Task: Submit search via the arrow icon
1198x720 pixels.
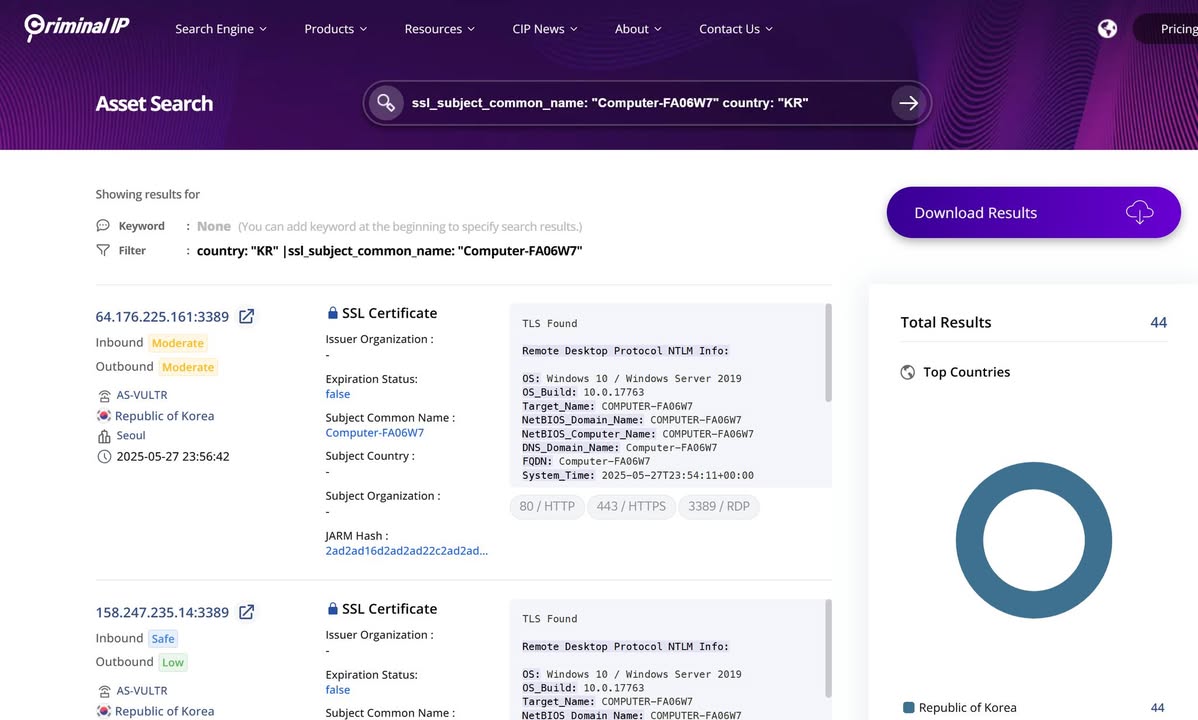Action: click(x=908, y=102)
